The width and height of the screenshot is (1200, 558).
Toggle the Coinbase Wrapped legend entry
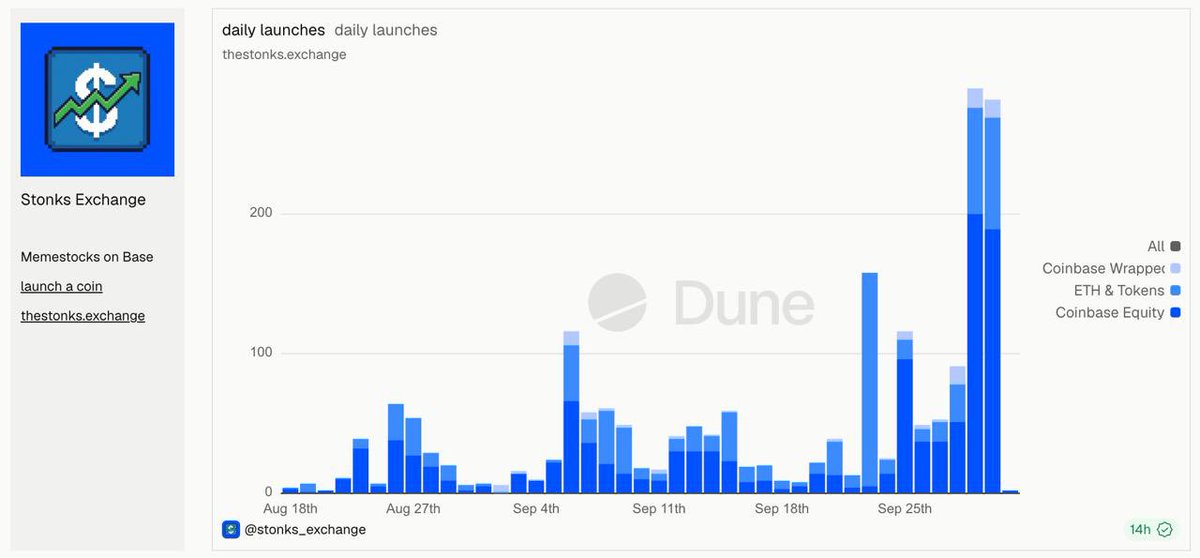click(1111, 268)
